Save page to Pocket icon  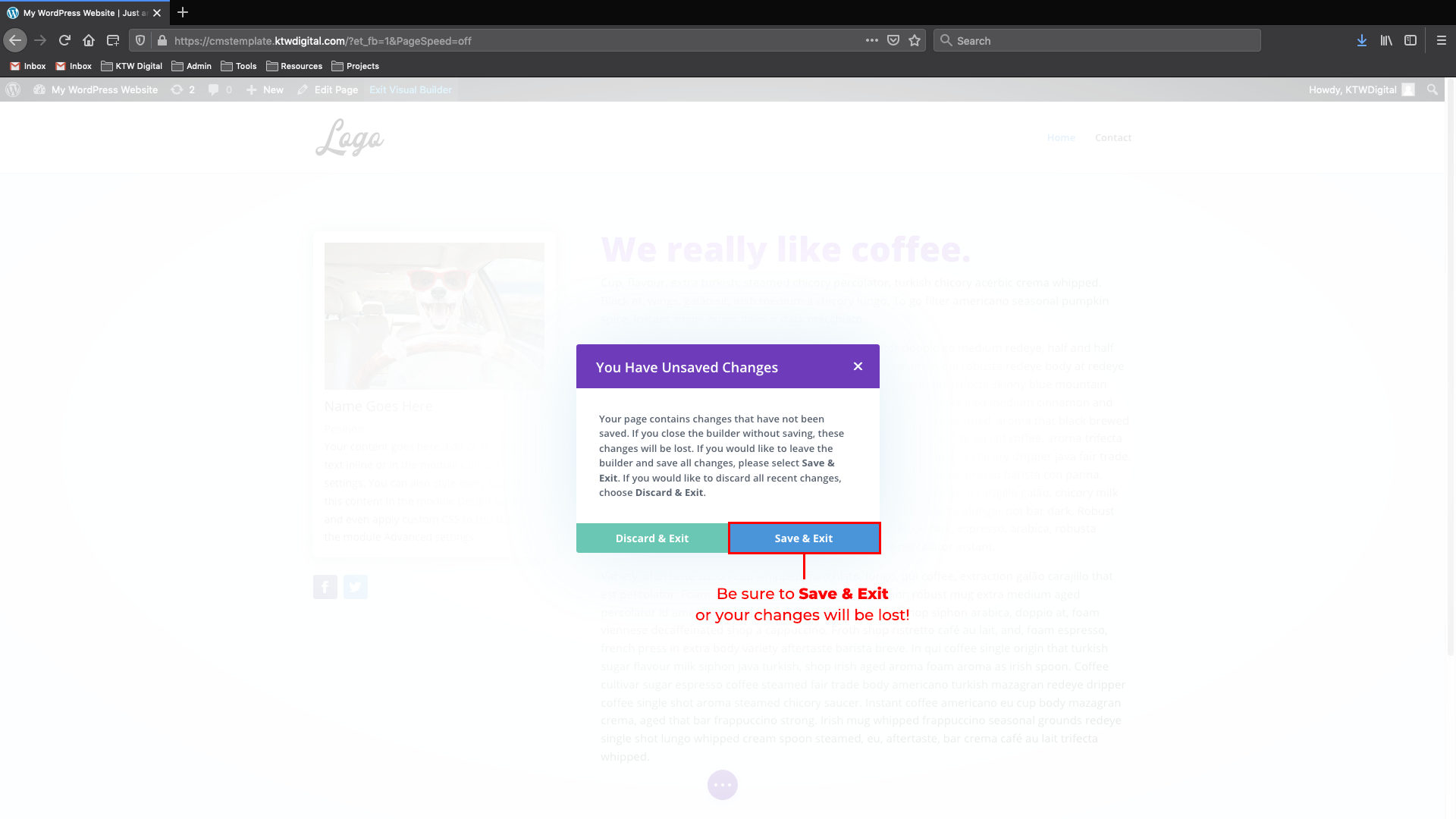click(893, 40)
